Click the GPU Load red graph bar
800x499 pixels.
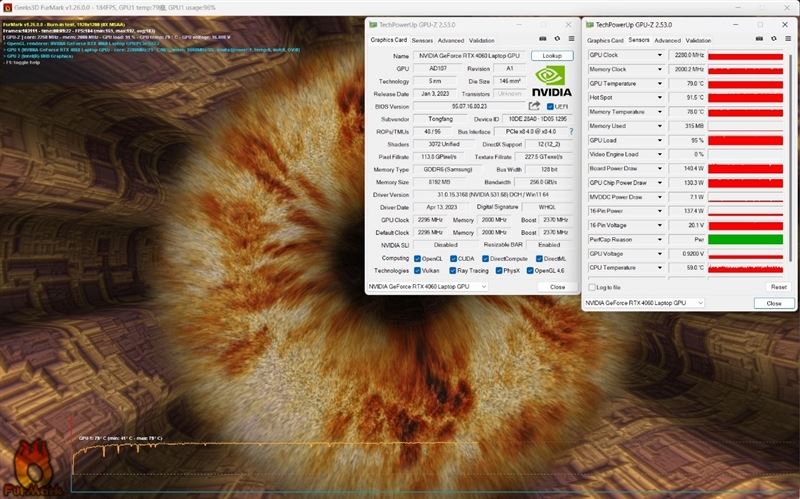coord(745,140)
